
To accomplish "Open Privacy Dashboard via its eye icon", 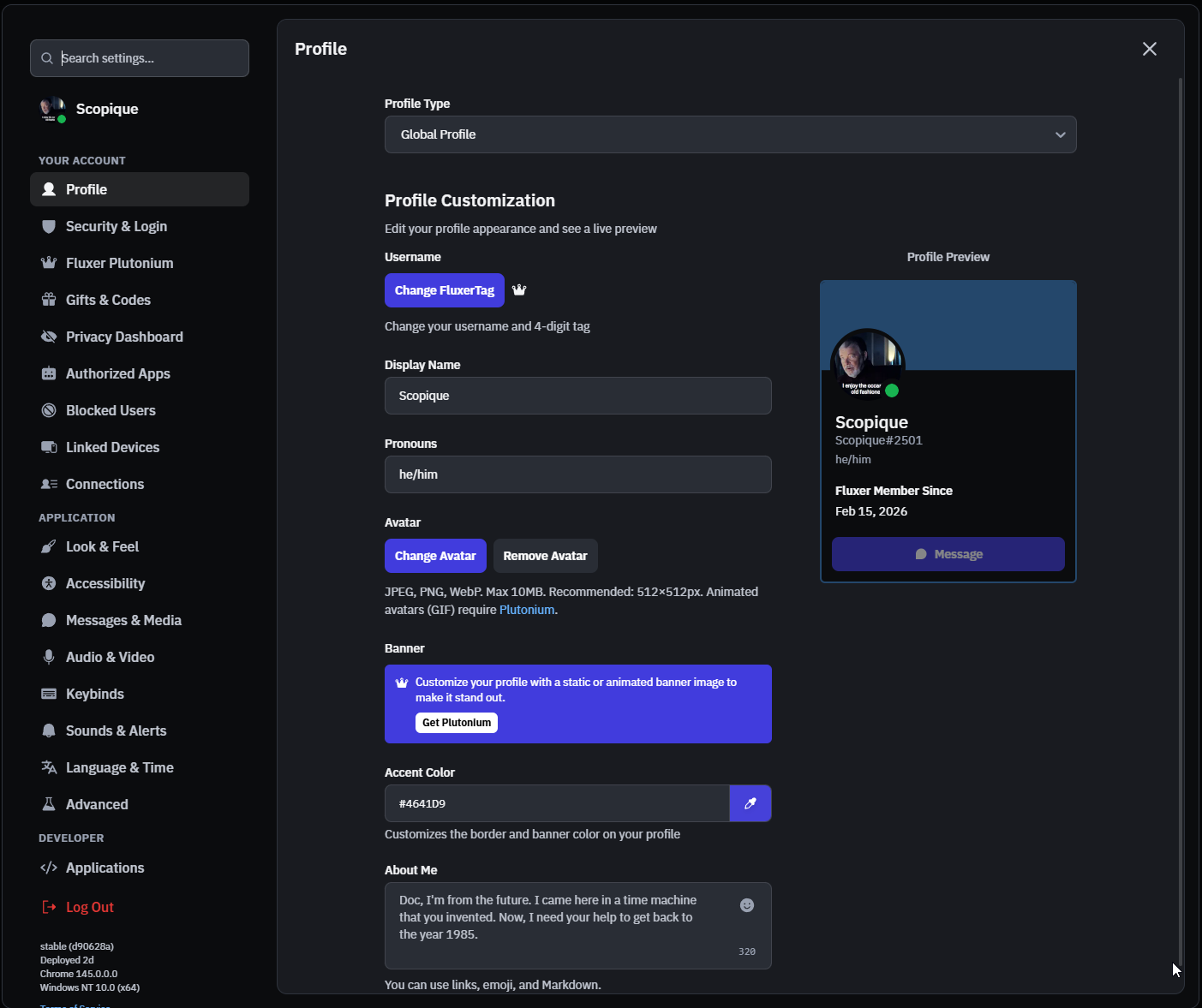I will click(x=49, y=337).
